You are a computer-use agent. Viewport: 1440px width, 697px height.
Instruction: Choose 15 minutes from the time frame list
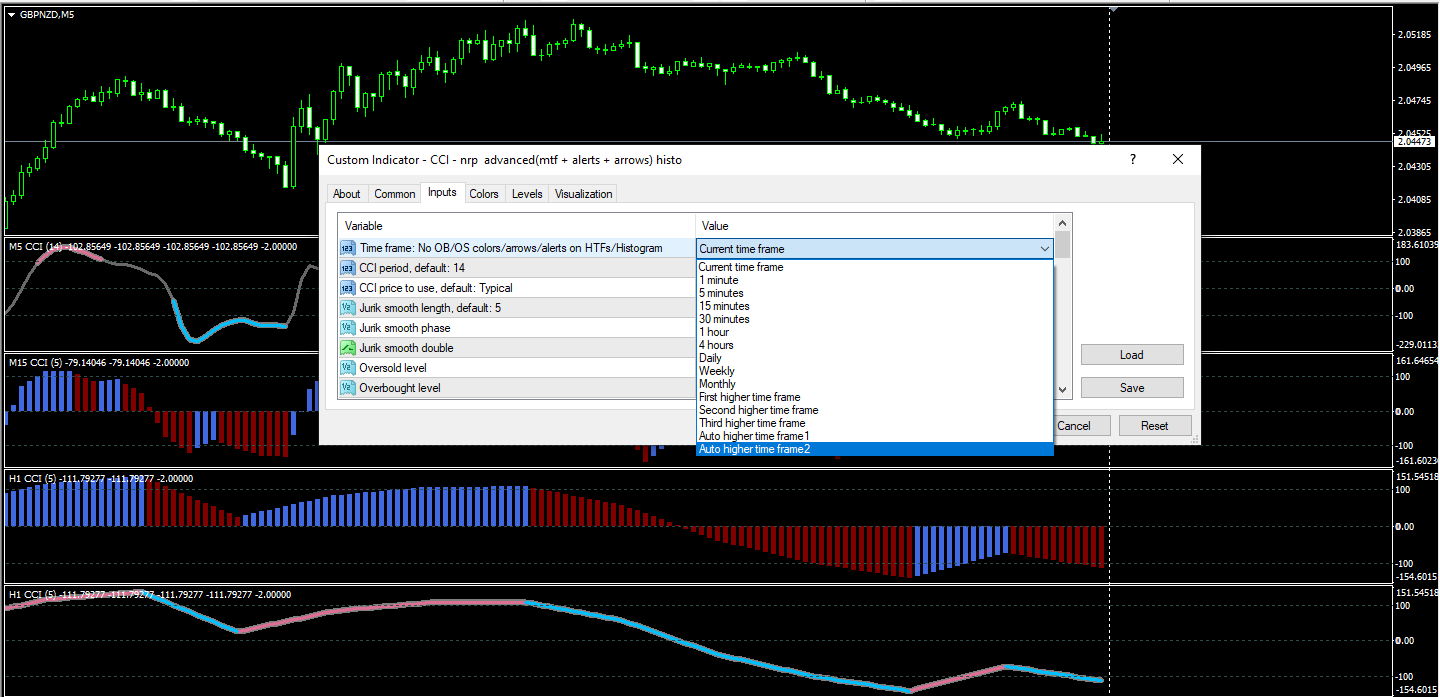[724, 306]
